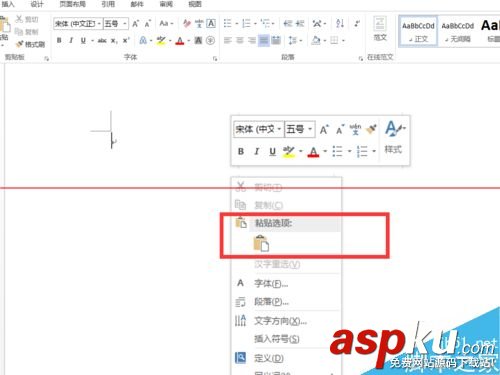The height and width of the screenshot is (375, 500).
Task: Open Paragraph group dialog launcher
Action: tap(360, 59)
